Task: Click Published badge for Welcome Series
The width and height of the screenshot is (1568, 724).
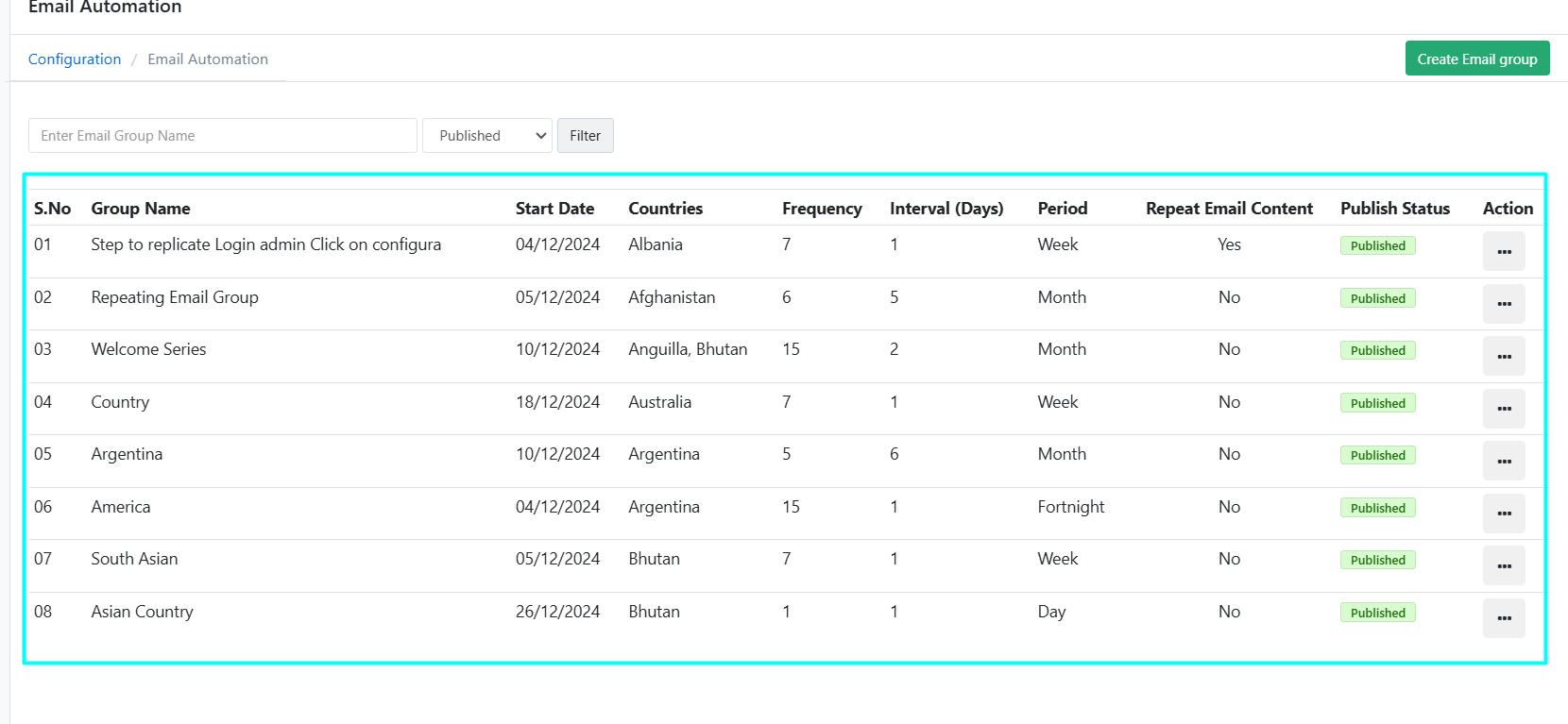Action: pos(1377,350)
